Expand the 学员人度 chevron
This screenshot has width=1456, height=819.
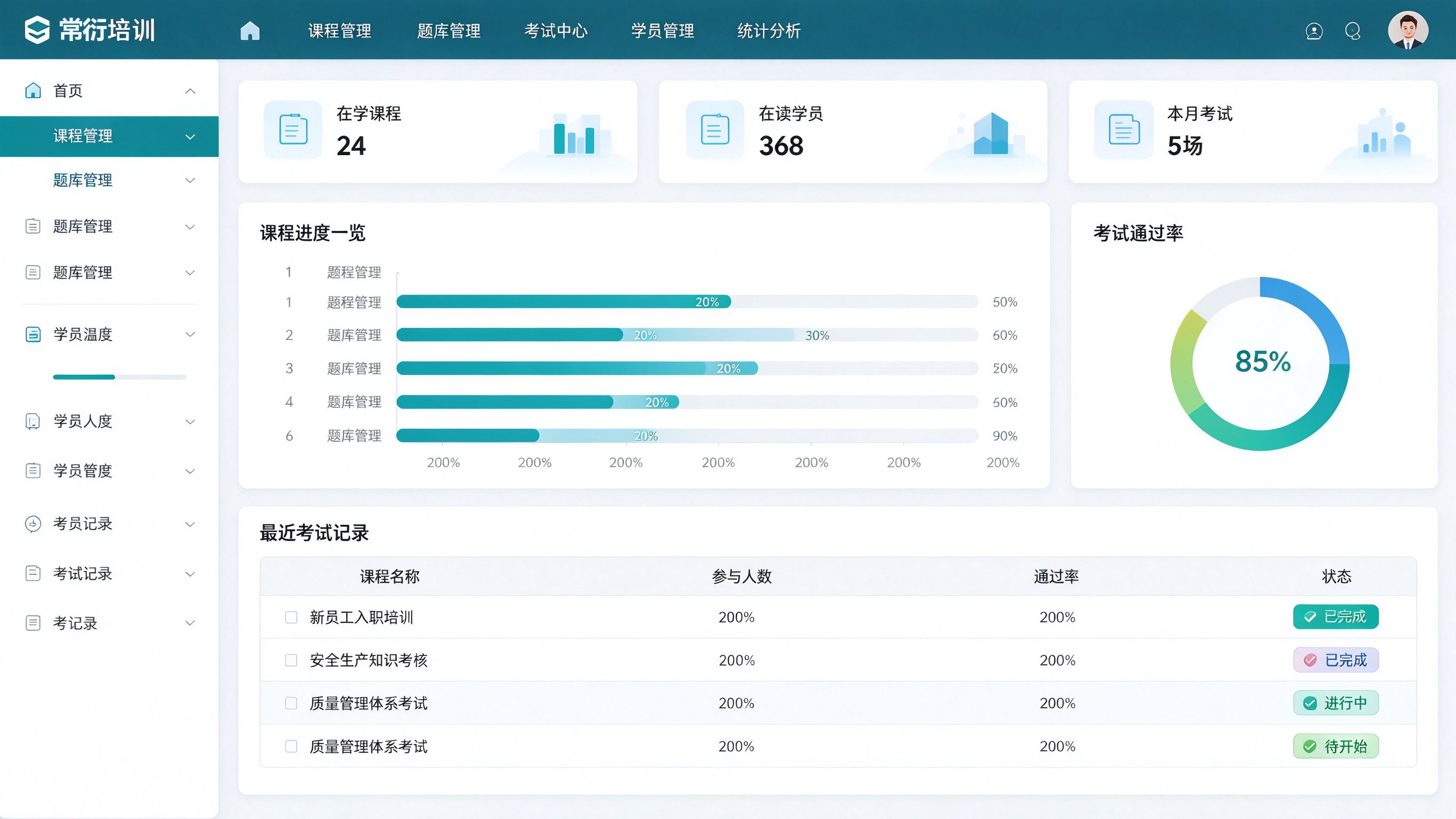[x=190, y=422]
